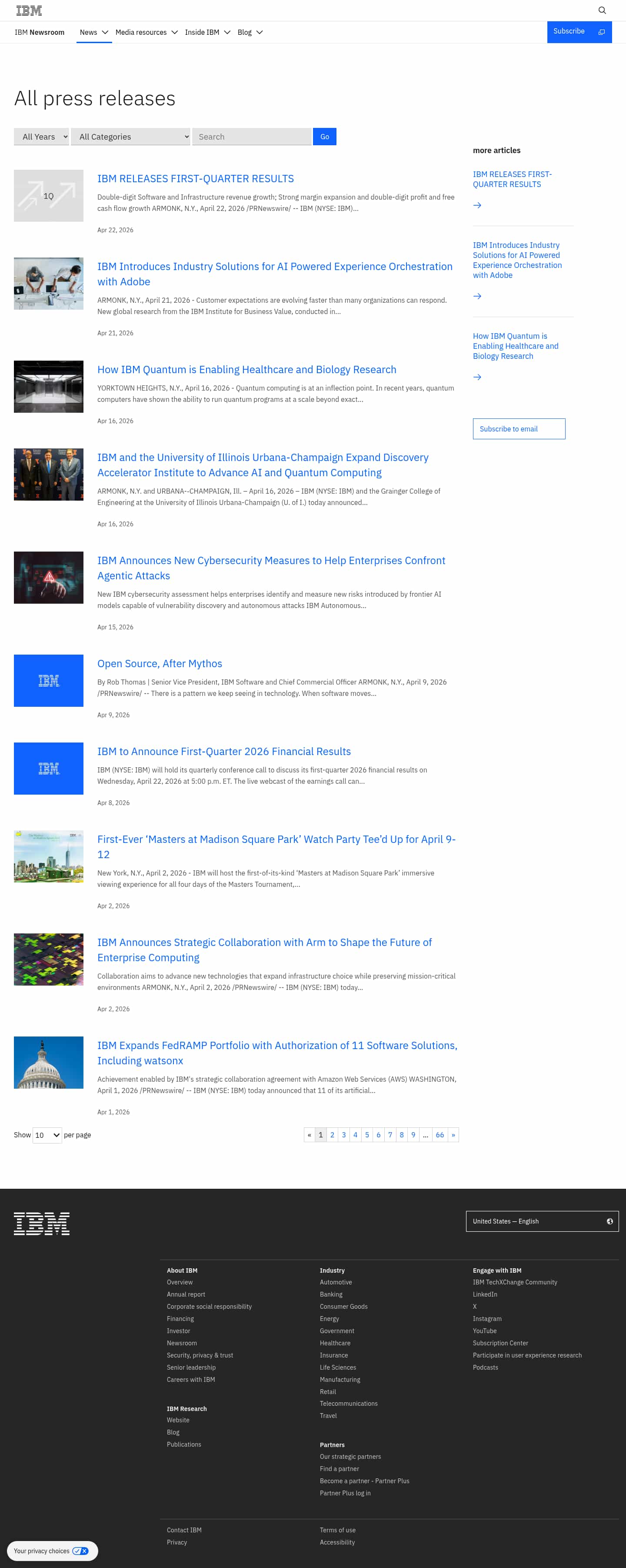Viewport: 626px width, 1568px height.
Task: Click cybersecurity warning thumbnail image
Action: pos(49,578)
